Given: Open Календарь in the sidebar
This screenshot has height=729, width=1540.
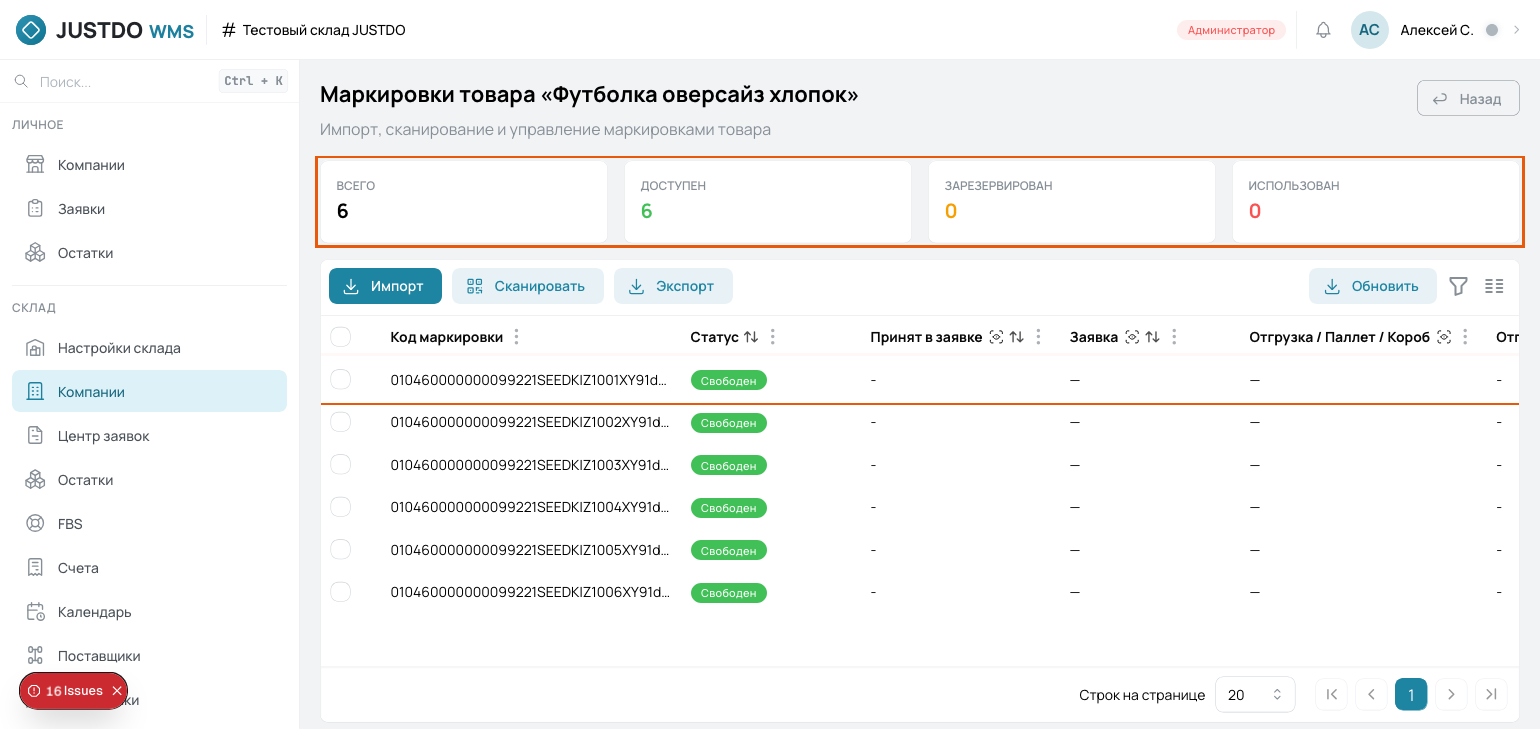Looking at the screenshot, I should pos(150,612).
